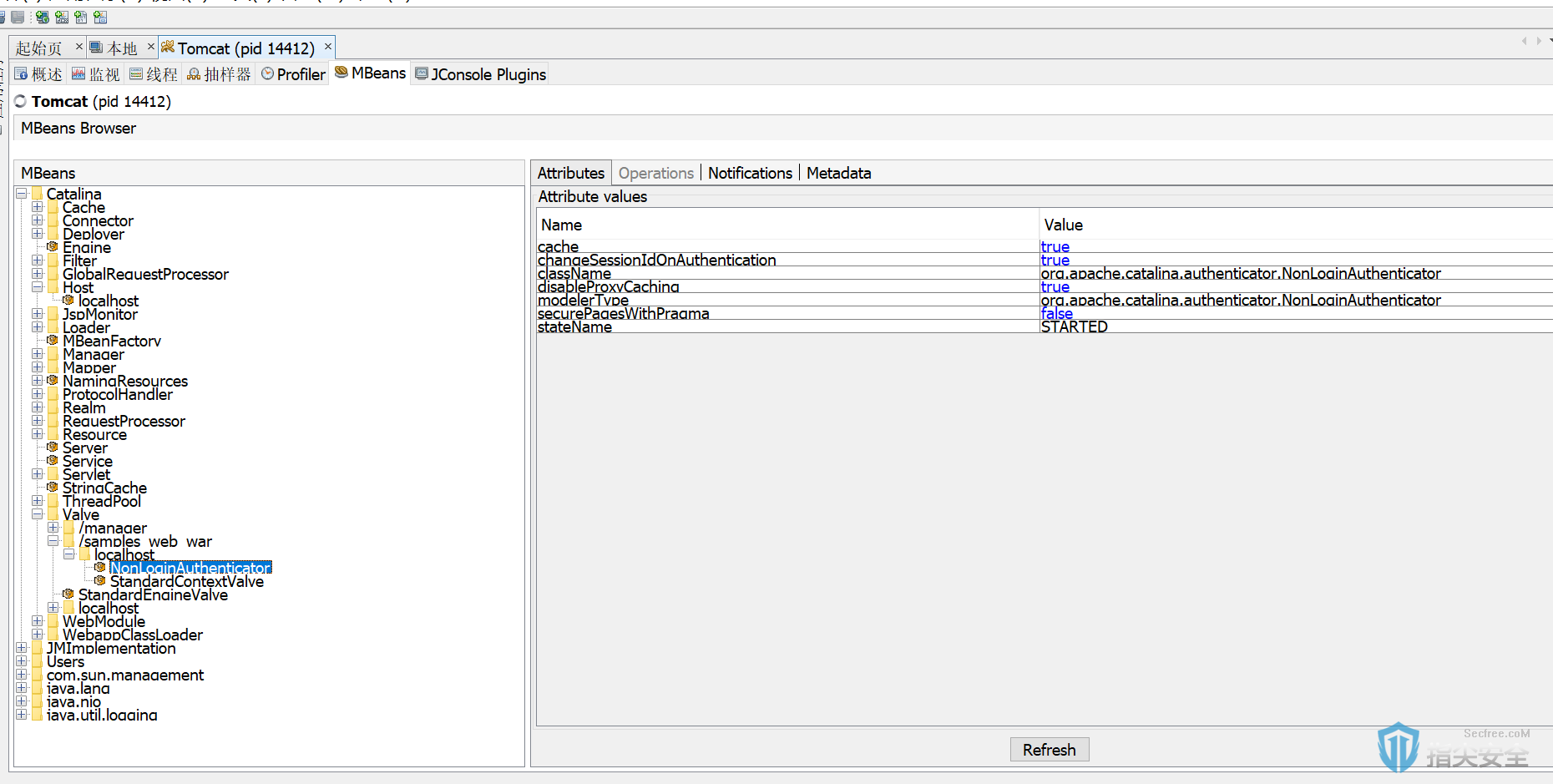Select the StringCache bean icon
The image size is (1553, 784).
[53, 488]
